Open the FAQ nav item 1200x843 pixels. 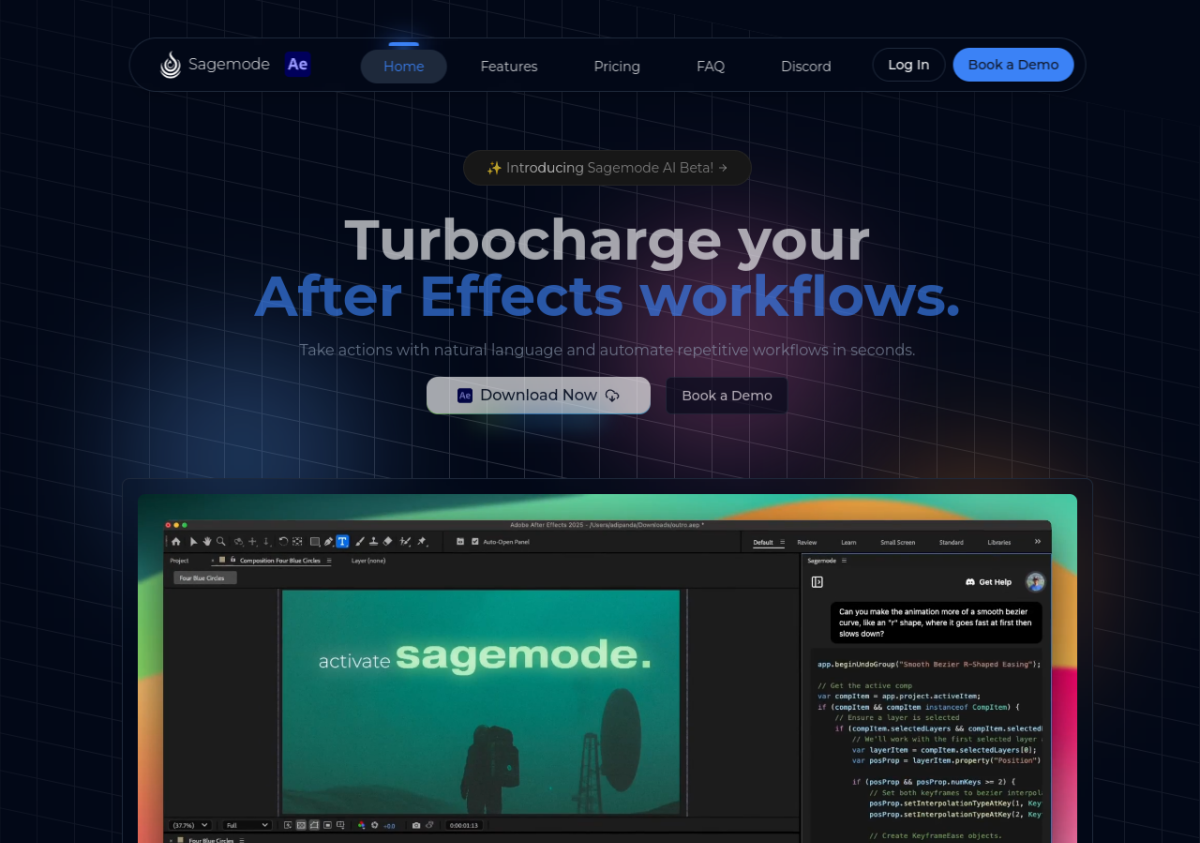coord(711,66)
